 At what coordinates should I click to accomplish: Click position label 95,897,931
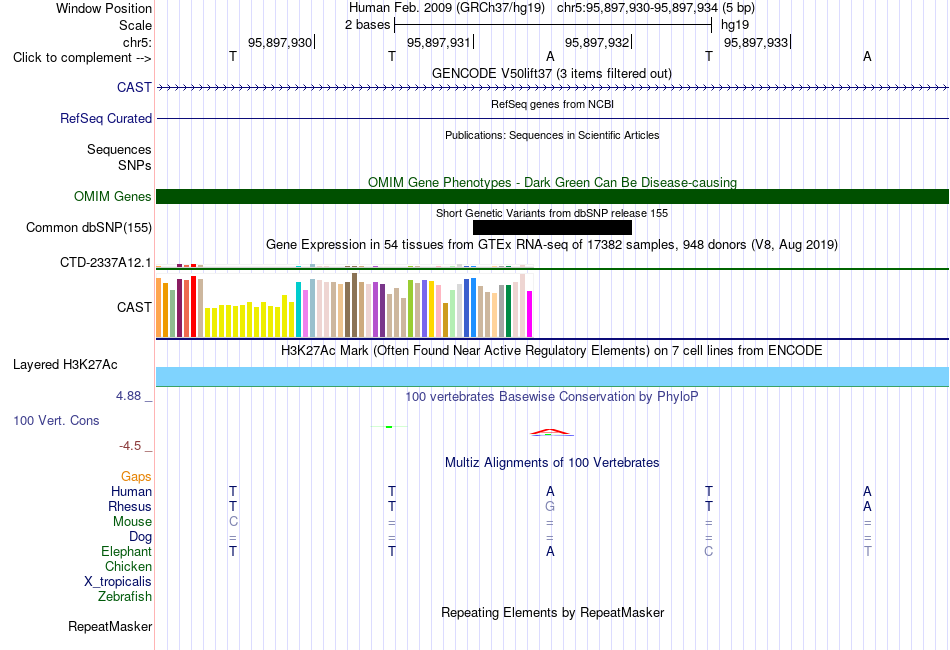pyautogui.click(x=439, y=42)
